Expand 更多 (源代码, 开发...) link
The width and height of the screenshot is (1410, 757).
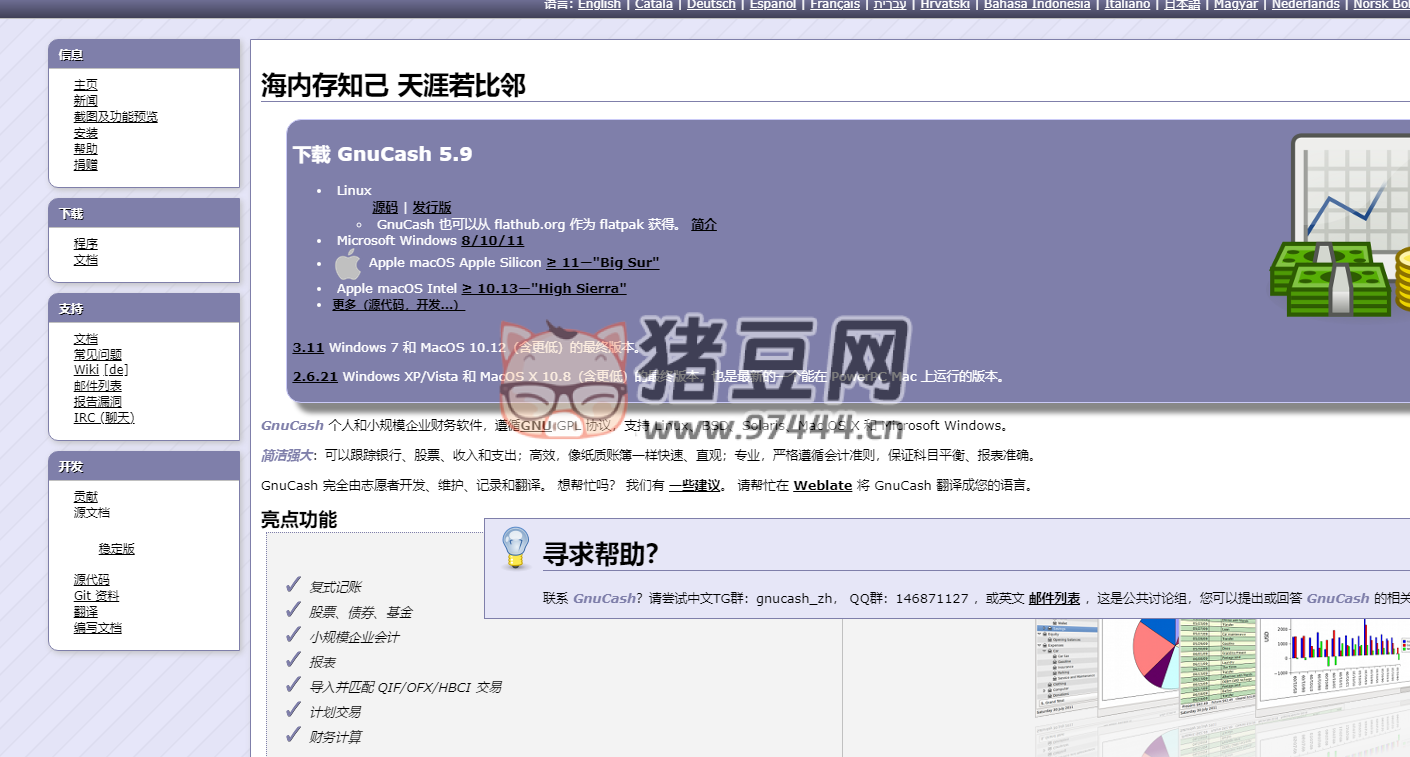coord(398,305)
